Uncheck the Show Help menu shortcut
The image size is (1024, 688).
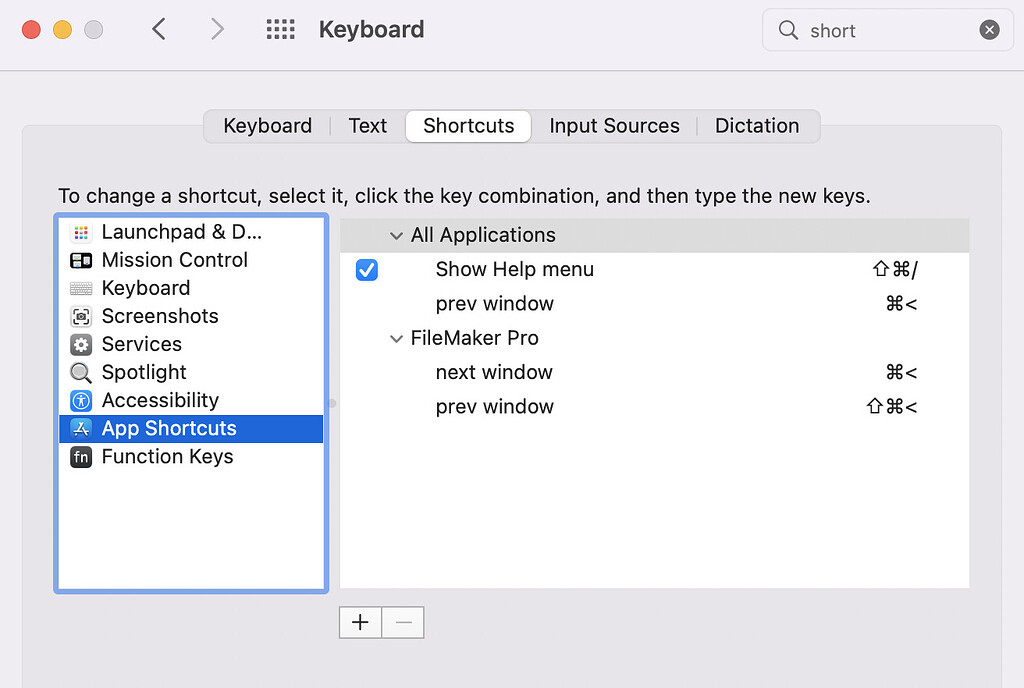point(367,269)
